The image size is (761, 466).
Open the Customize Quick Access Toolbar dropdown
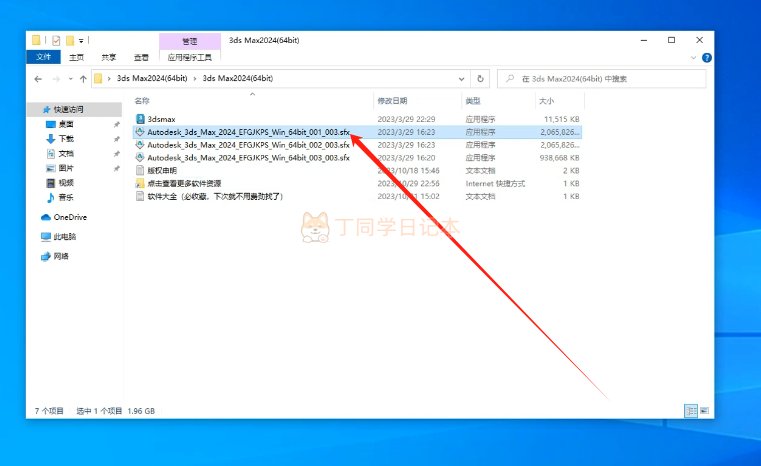(x=82, y=40)
